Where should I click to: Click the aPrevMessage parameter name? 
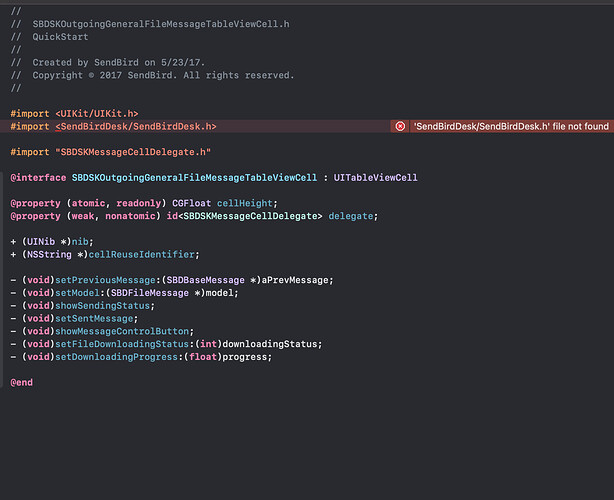(x=295, y=280)
